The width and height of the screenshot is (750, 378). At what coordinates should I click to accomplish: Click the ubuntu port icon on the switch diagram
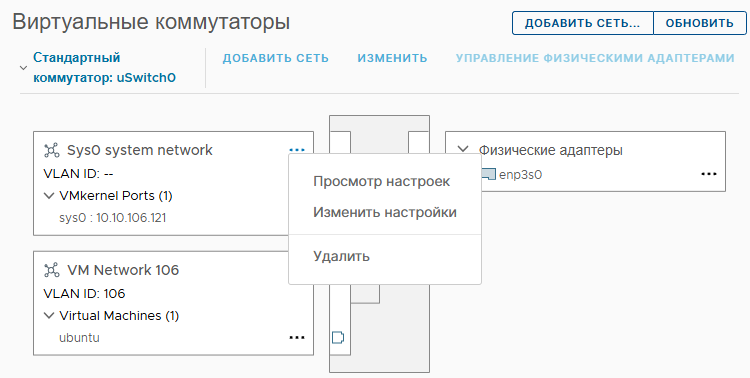tap(338, 337)
